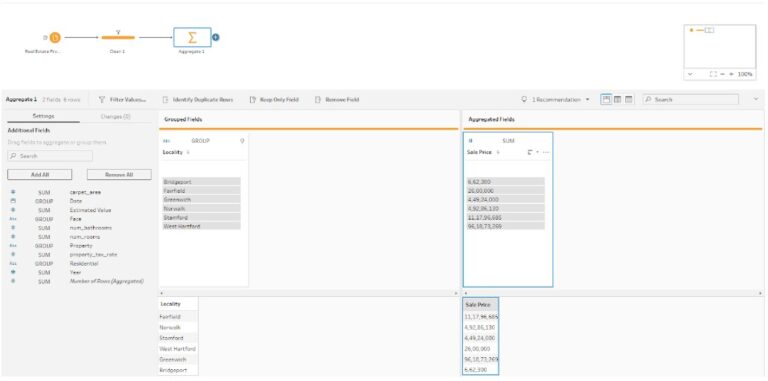
Task: Click date type icon for Date field
Action: 13,201
